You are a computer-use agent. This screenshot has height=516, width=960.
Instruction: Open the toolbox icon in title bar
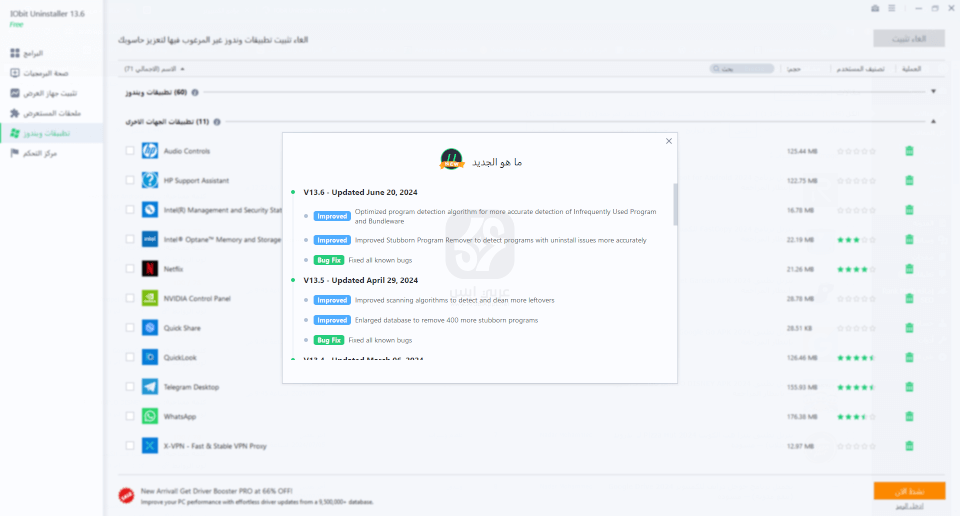(875, 8)
